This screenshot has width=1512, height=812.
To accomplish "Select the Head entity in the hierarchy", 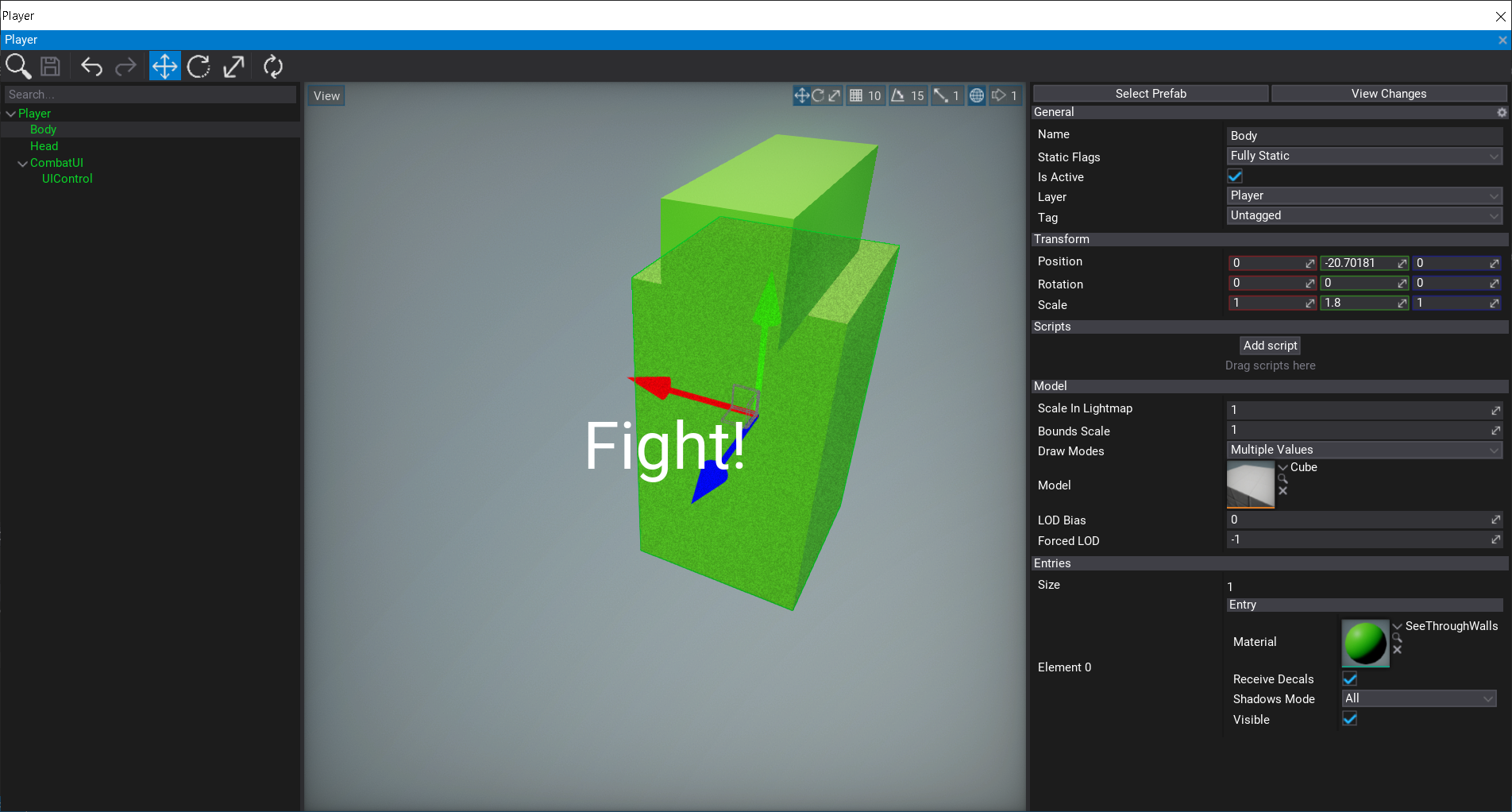I will point(44,145).
